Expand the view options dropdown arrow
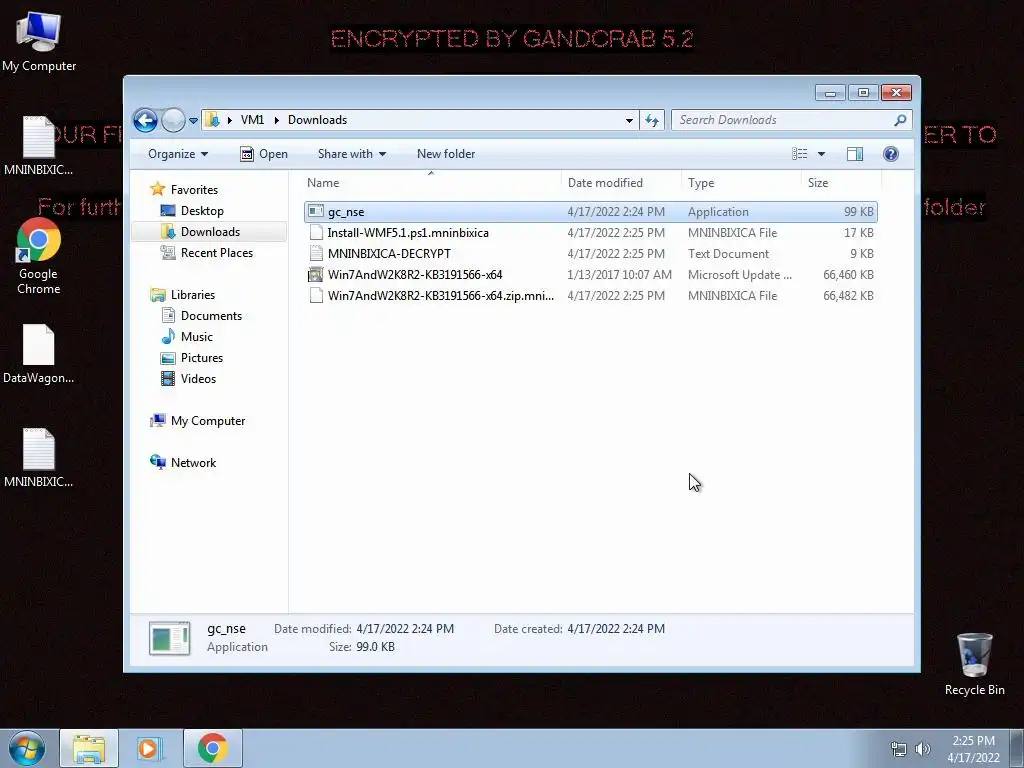The width and height of the screenshot is (1024, 768). click(x=822, y=154)
